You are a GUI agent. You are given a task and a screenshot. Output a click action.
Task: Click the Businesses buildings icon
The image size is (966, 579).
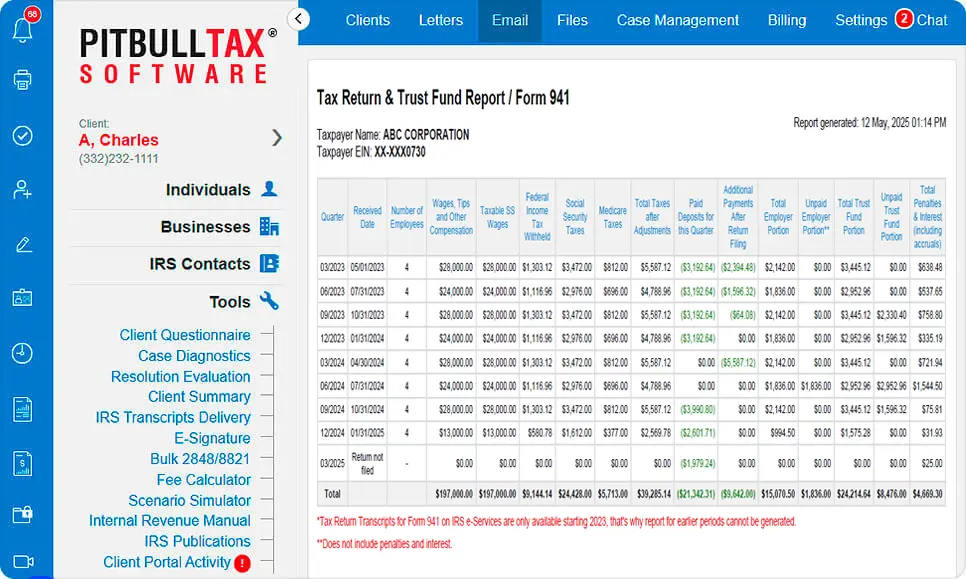click(268, 227)
